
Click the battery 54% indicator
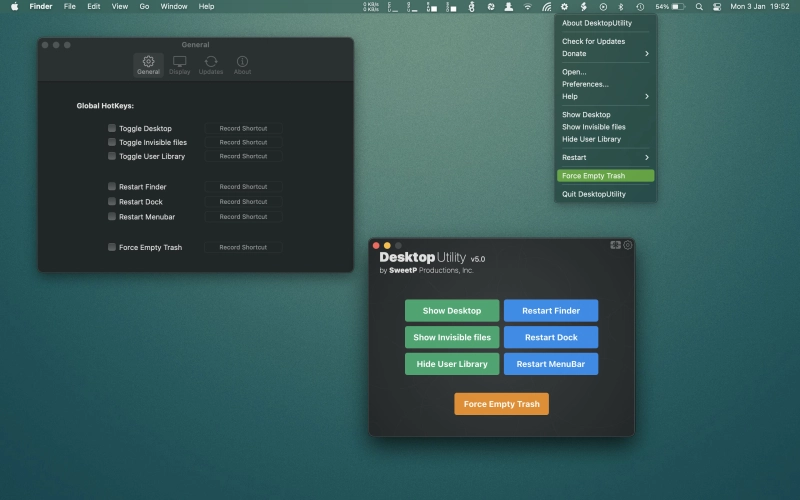[x=669, y=7]
